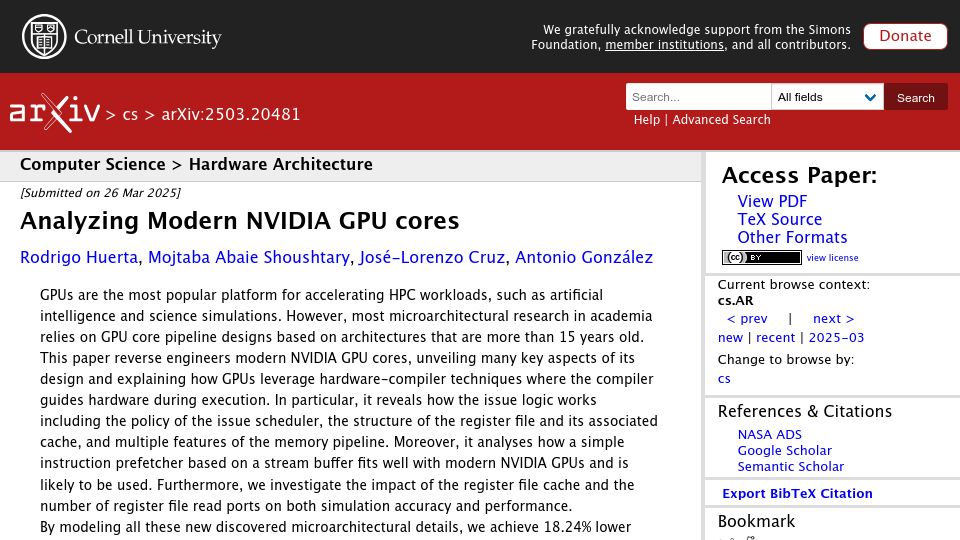Click the Computer Science > Hardware Architecture heading
This screenshot has height=540, width=960.
coord(196,165)
